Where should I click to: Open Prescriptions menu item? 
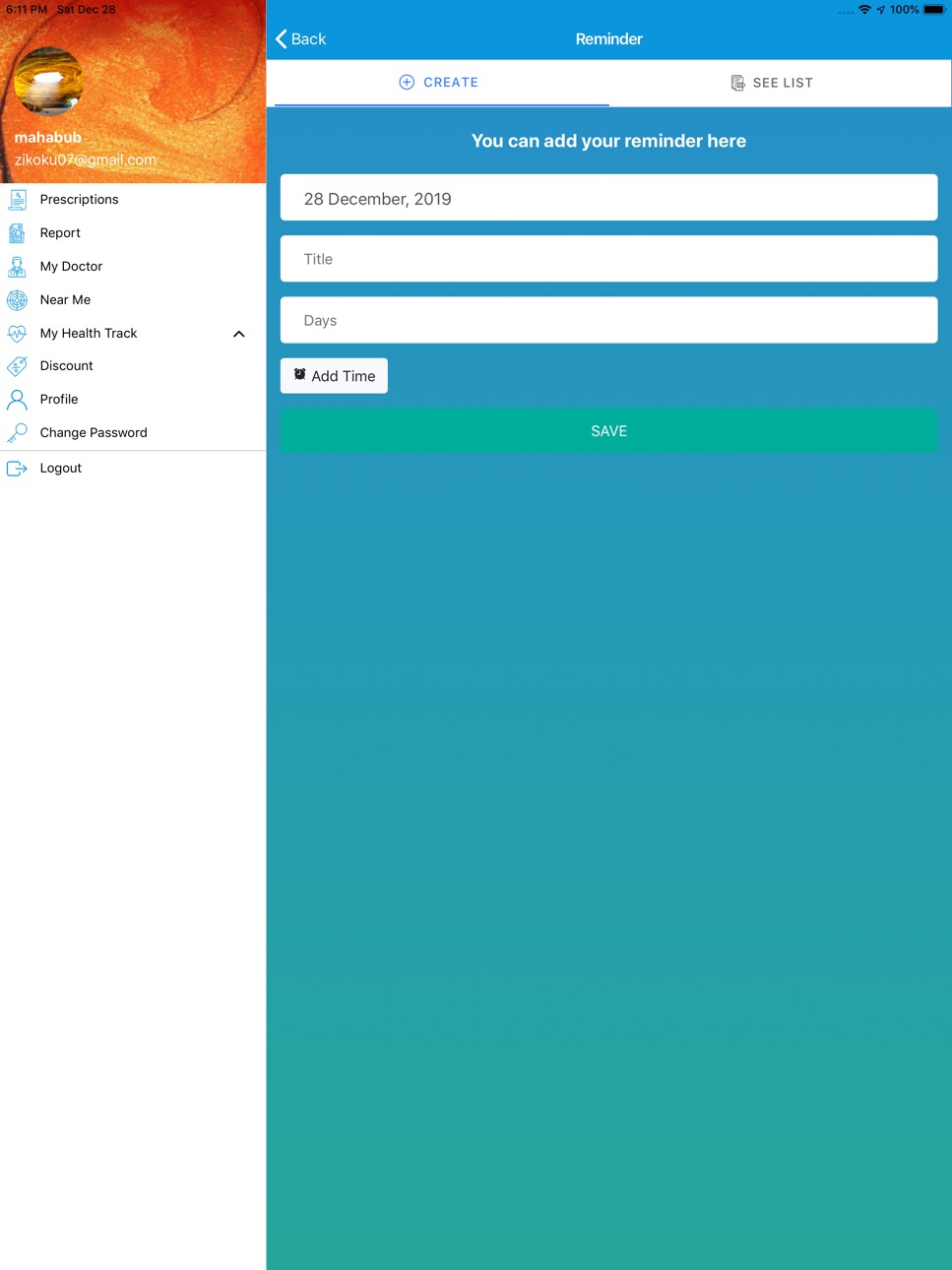click(x=133, y=200)
